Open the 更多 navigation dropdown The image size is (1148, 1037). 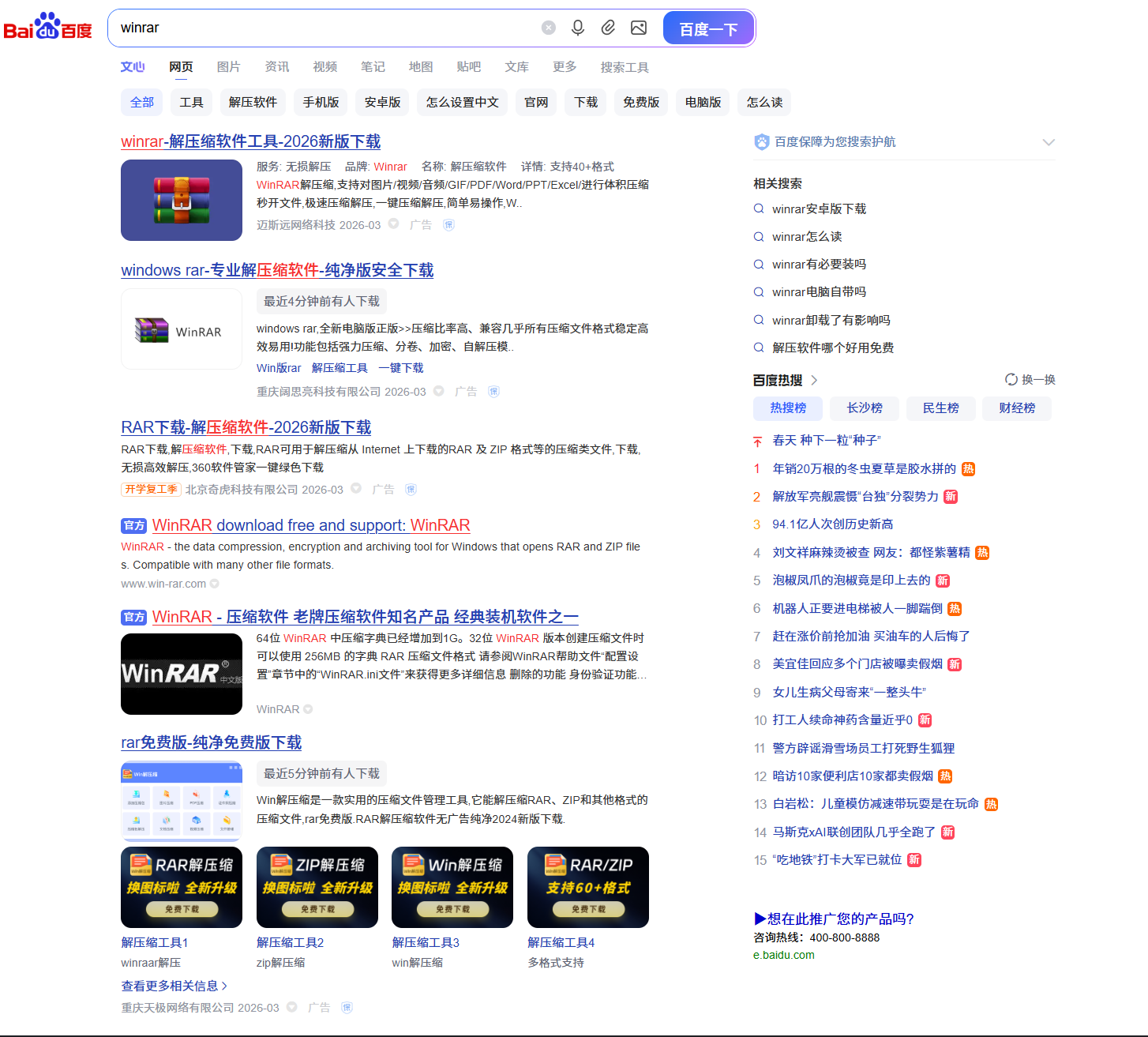coord(565,67)
